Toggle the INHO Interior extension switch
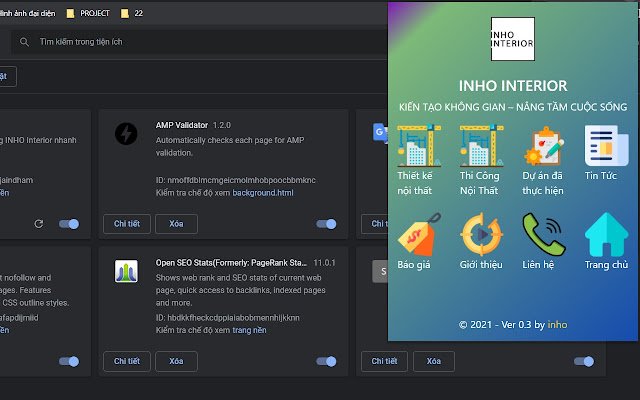 pos(69,224)
